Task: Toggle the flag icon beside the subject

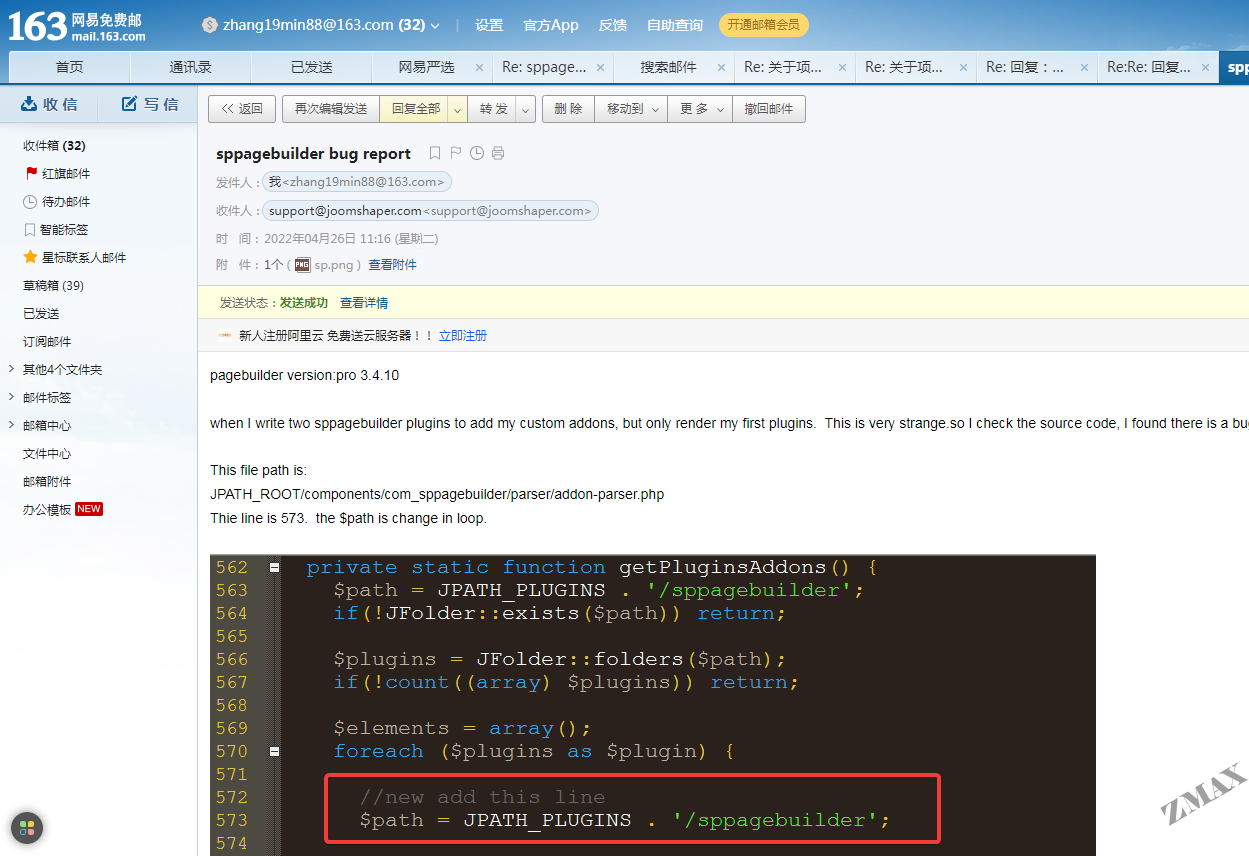Action: [456, 153]
